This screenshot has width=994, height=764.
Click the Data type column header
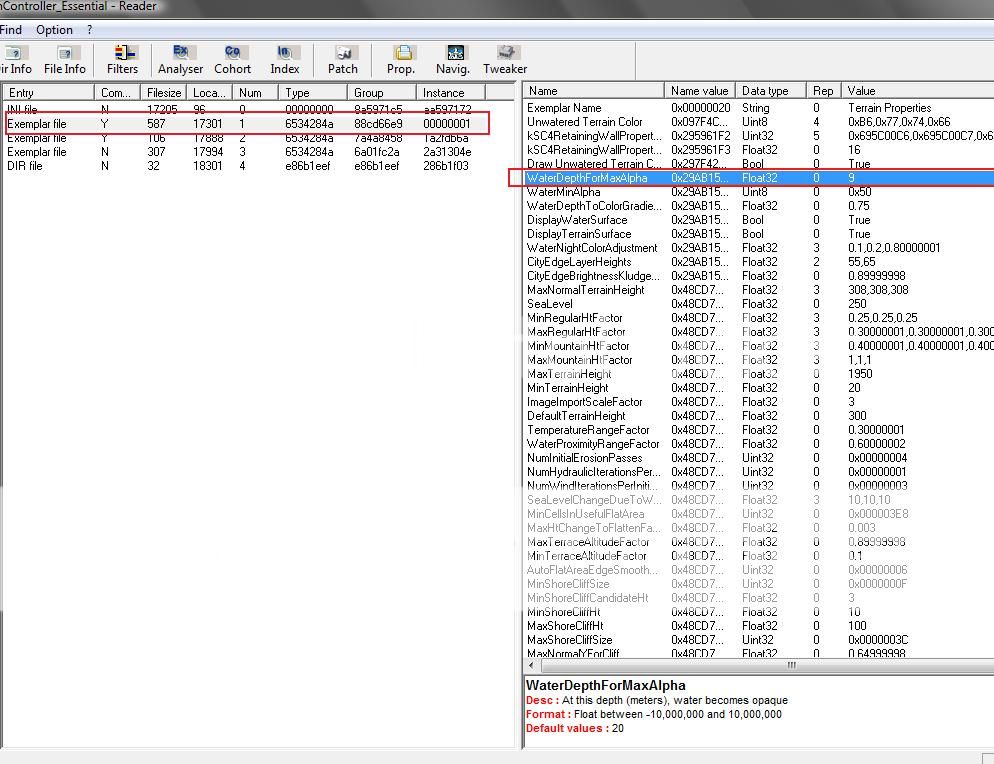tap(770, 91)
